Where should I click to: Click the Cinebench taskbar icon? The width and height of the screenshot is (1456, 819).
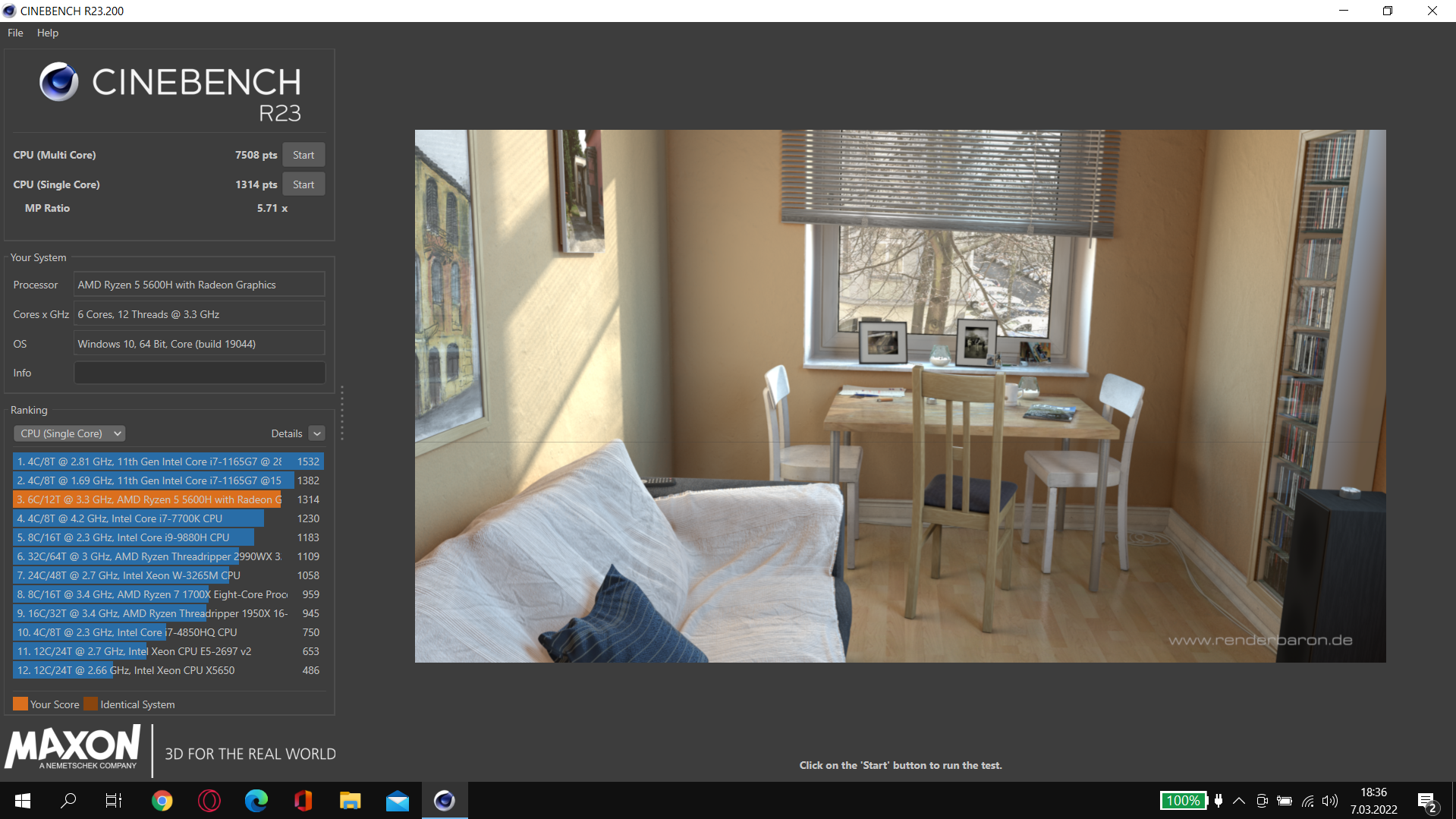(x=445, y=800)
